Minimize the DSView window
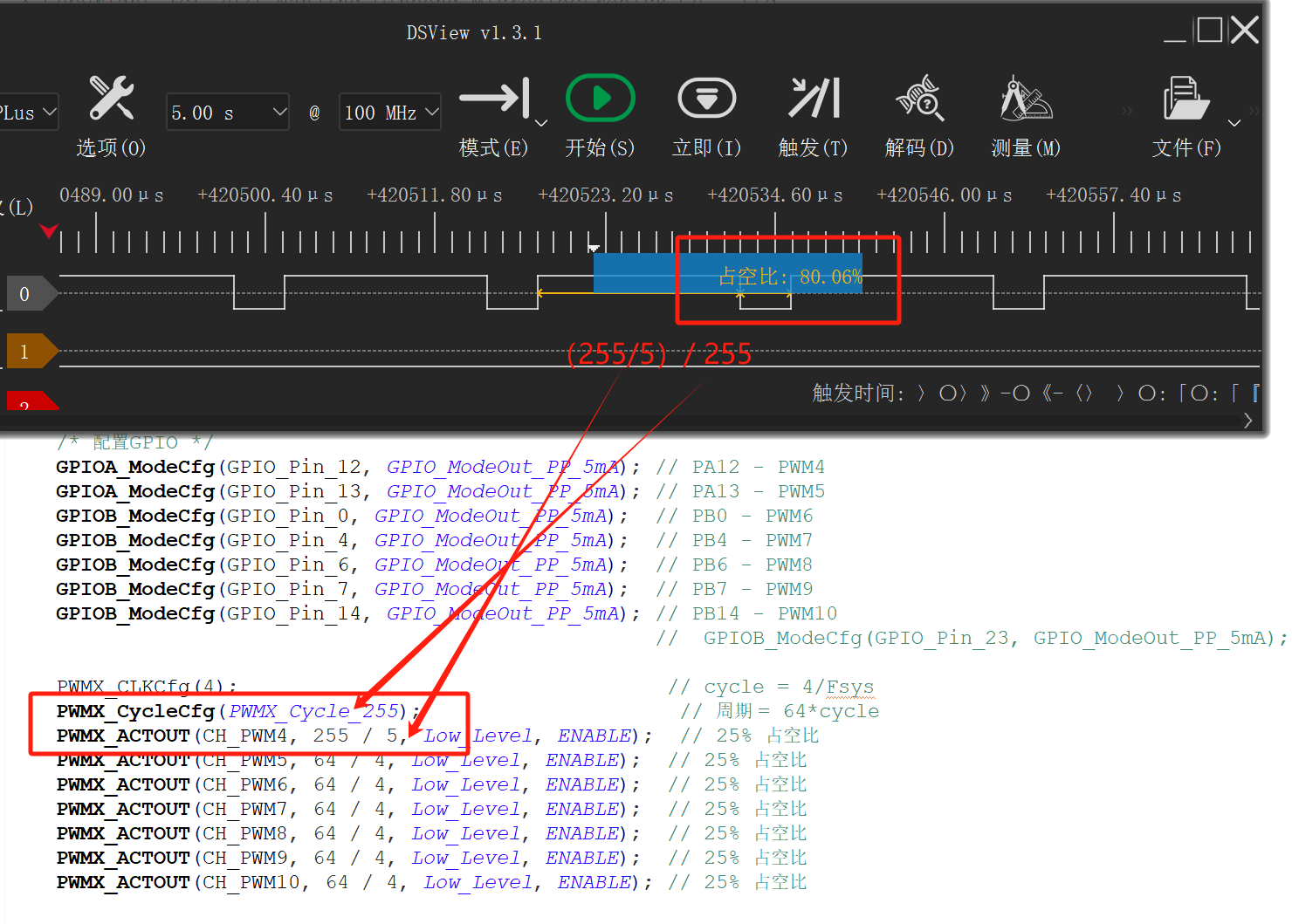Image resolution: width=1292 pixels, height=924 pixels. [1175, 39]
